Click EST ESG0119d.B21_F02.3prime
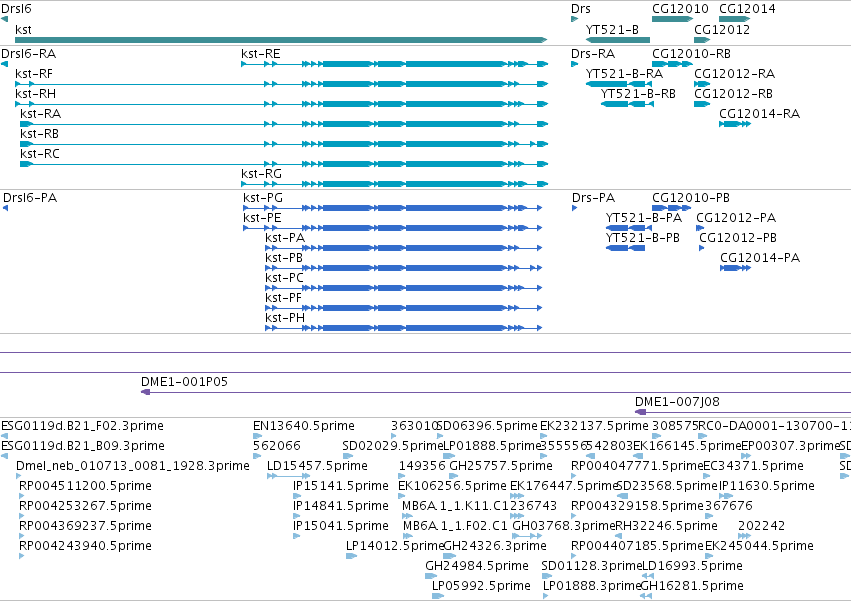Viewport: 851px width, 601px height. point(4,436)
